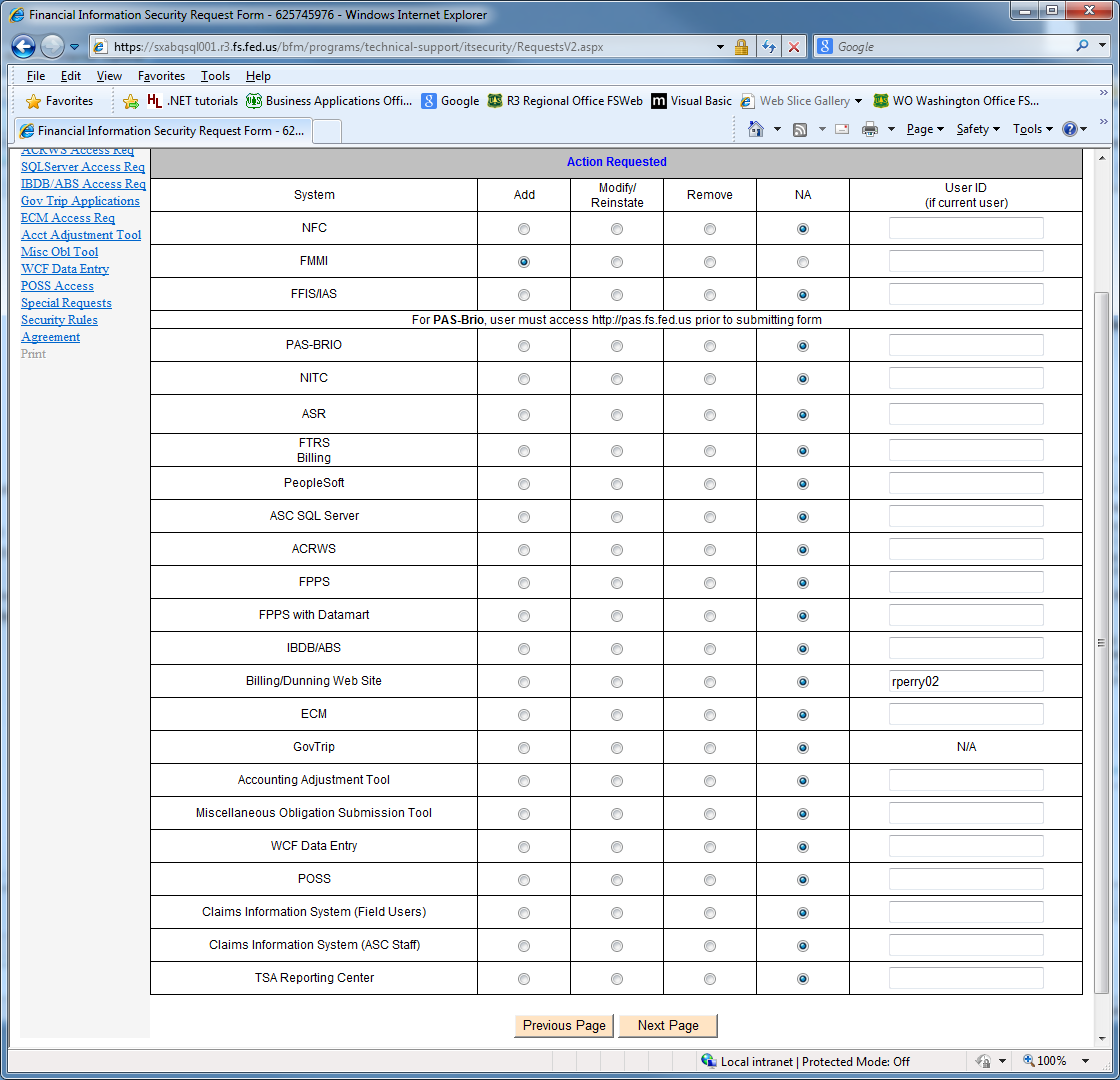1120x1080 pixels.
Task: Click the browser Back arrow button
Action: pos(24,46)
